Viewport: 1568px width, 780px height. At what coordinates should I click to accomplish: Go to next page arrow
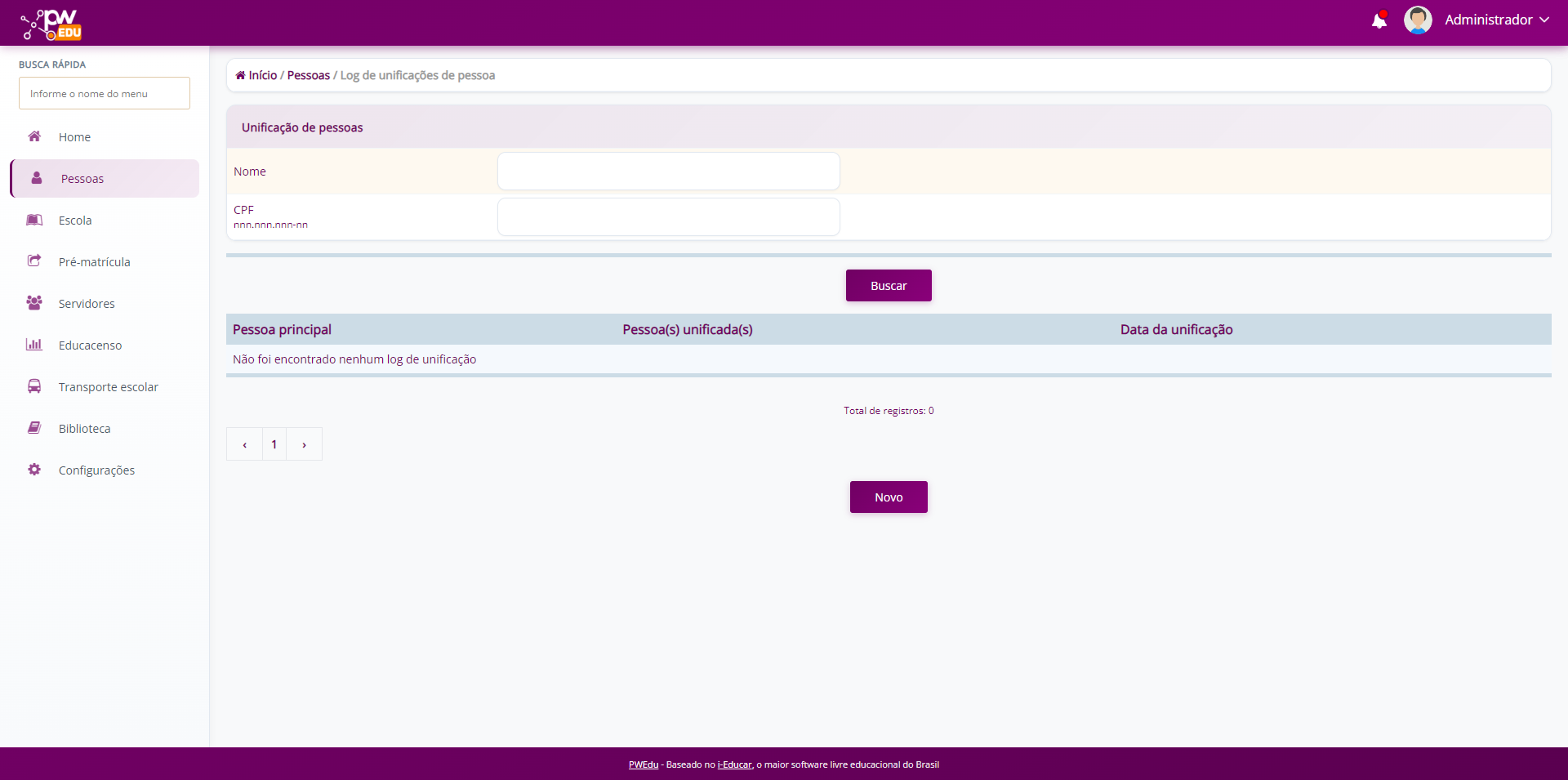304,444
